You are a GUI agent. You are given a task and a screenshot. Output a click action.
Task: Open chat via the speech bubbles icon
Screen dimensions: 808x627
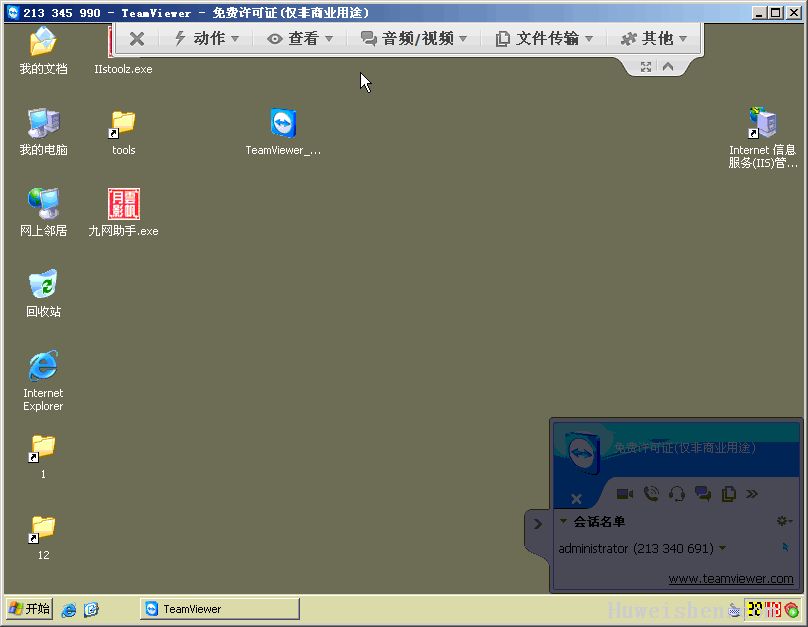click(703, 494)
